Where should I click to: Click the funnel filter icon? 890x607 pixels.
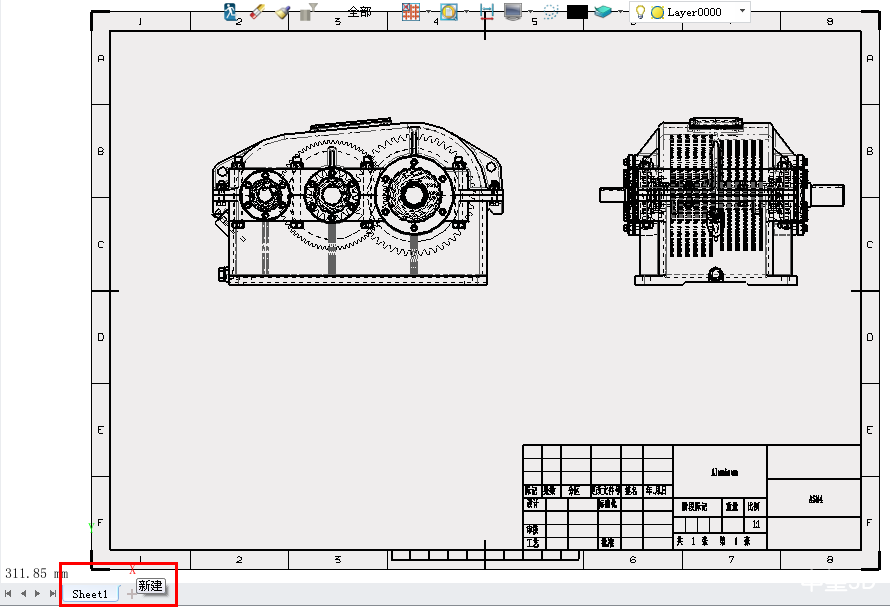[310, 12]
